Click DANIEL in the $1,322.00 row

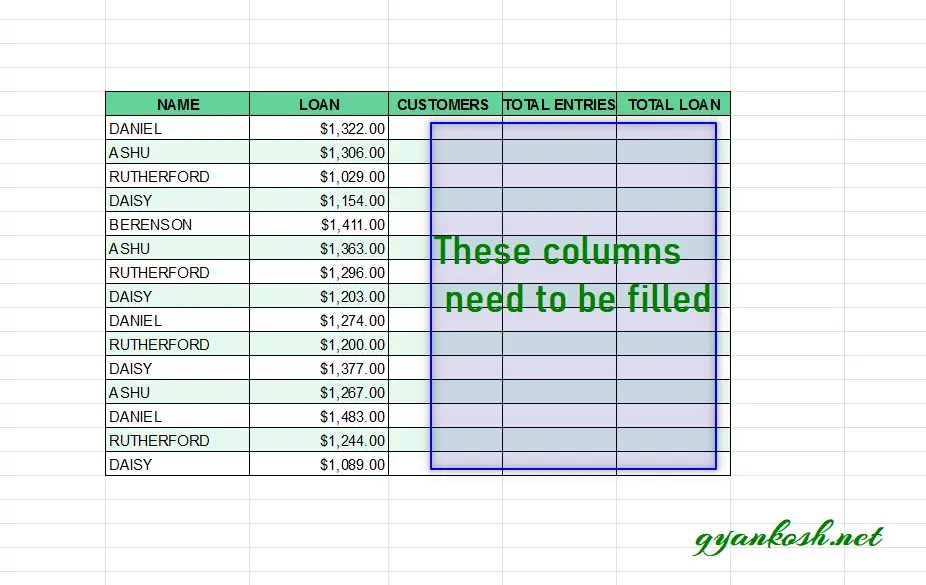point(178,128)
